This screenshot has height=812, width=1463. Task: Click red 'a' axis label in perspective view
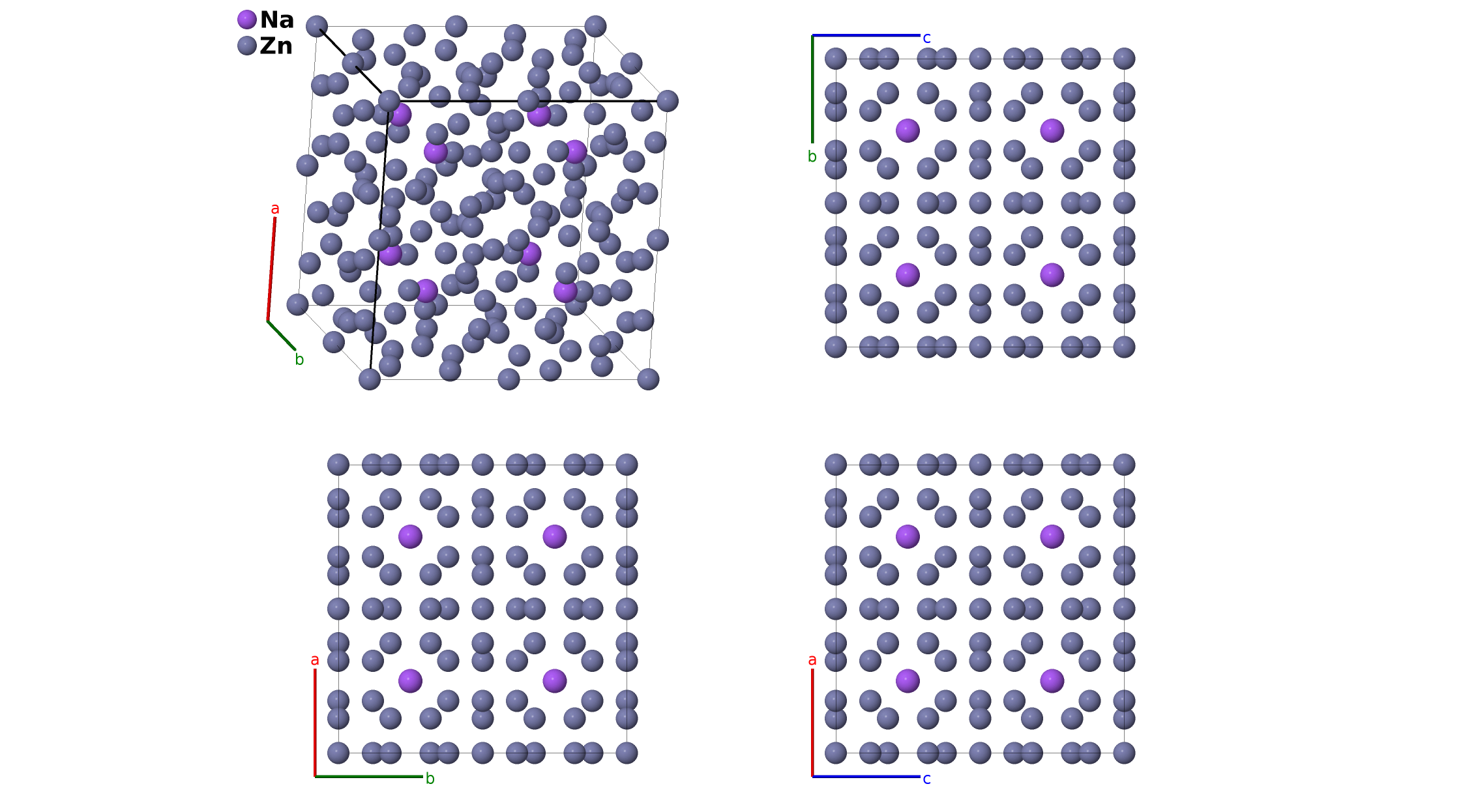pyautogui.click(x=275, y=209)
